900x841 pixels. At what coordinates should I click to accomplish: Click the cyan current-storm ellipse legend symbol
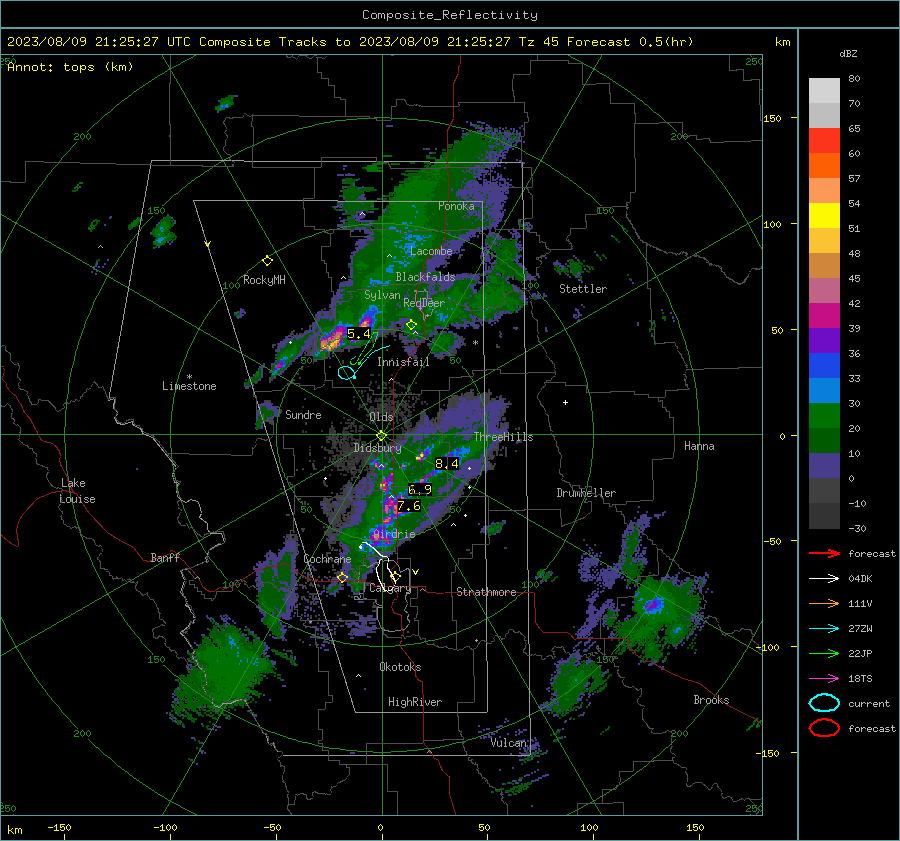pyautogui.click(x=824, y=703)
